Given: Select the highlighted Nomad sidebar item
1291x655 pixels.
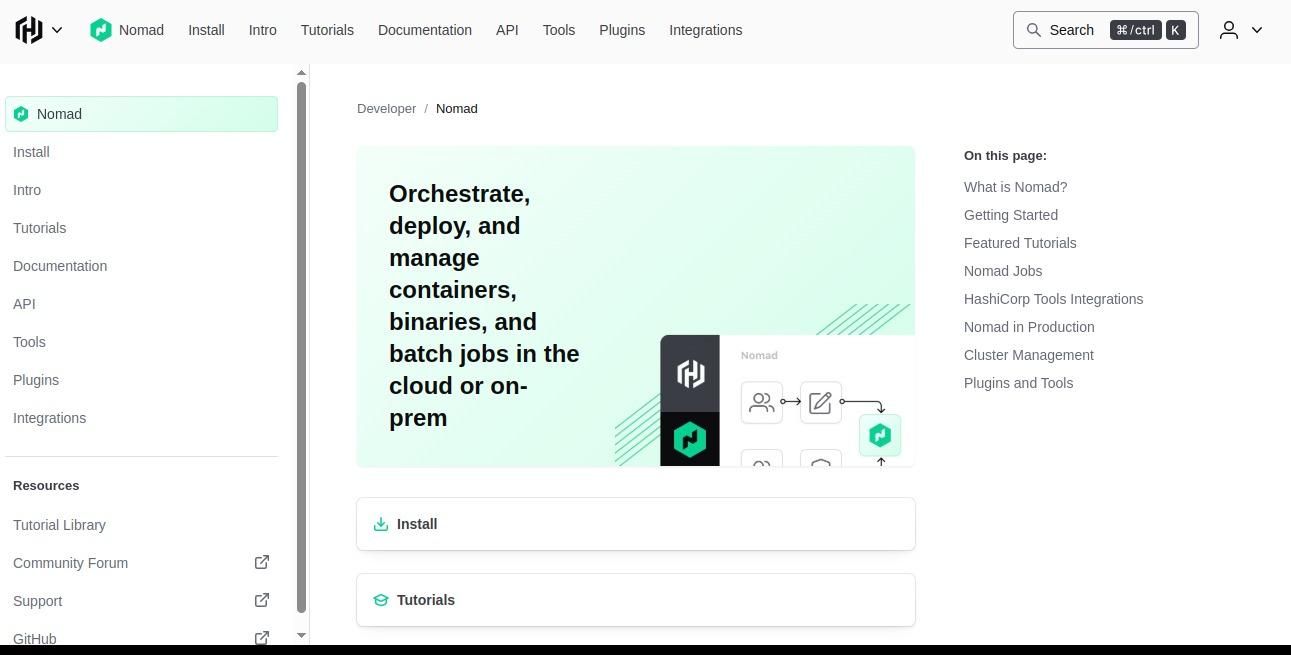Looking at the screenshot, I should tap(141, 114).
